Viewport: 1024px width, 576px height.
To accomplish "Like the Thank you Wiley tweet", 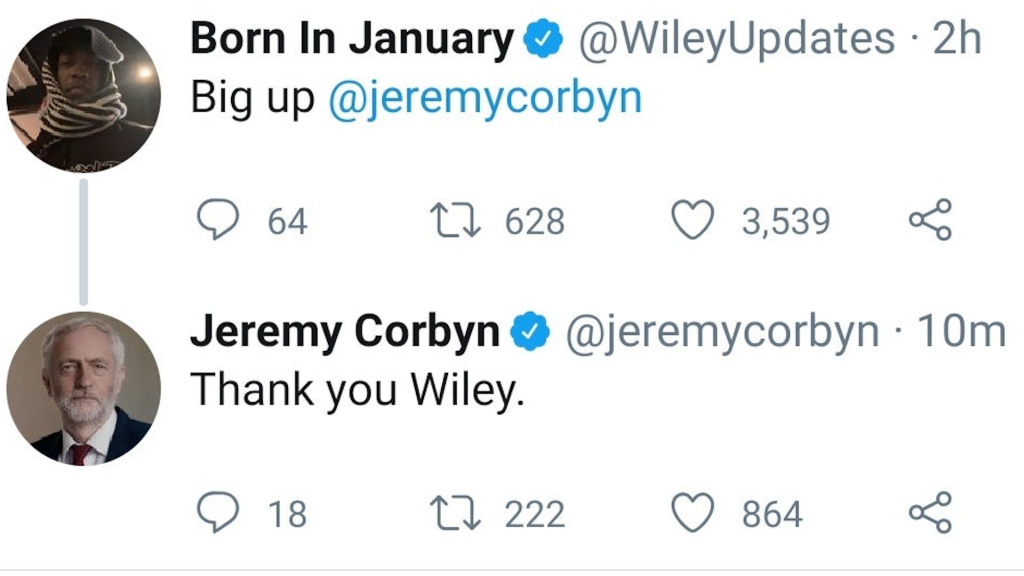I will coord(691,514).
